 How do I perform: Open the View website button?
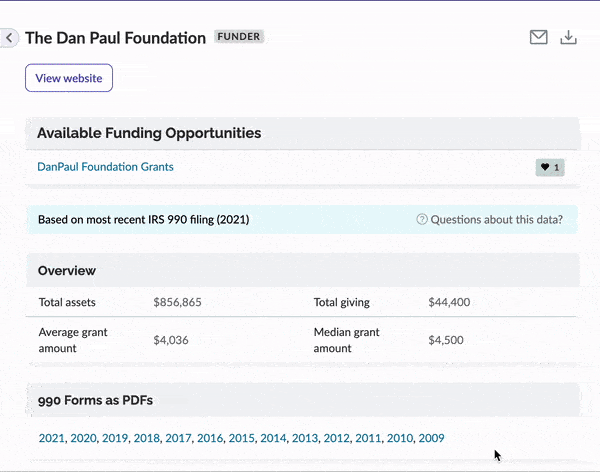click(x=69, y=78)
